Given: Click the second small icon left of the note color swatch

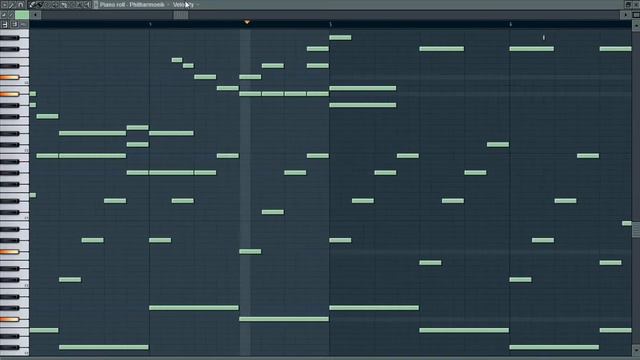Looking at the screenshot, I should 11,15.
